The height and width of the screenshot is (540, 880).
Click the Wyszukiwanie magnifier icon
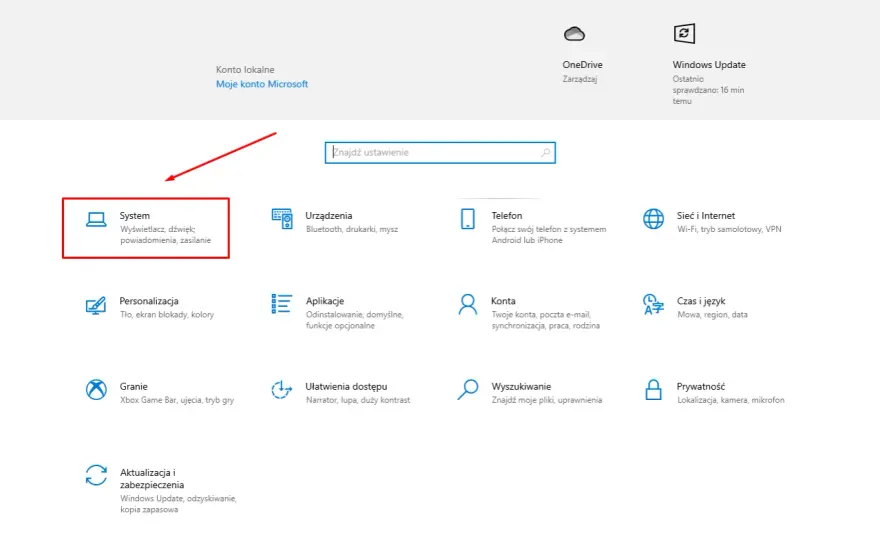(x=468, y=390)
